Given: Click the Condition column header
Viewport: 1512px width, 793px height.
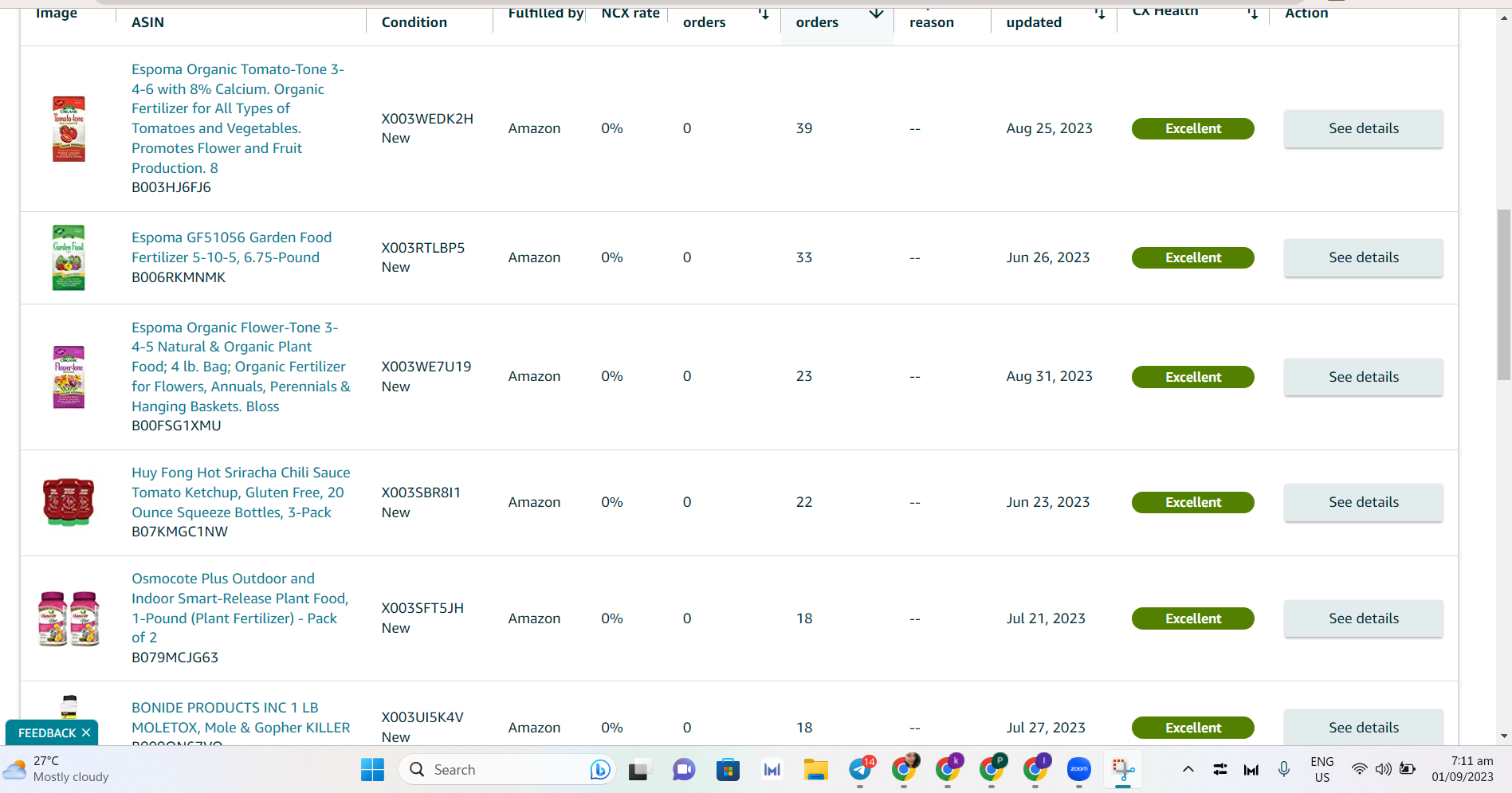Looking at the screenshot, I should (x=414, y=22).
